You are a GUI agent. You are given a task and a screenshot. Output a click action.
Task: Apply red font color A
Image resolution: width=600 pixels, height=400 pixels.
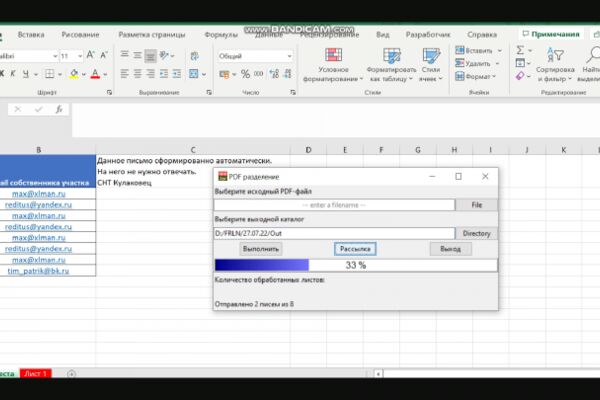[95, 73]
